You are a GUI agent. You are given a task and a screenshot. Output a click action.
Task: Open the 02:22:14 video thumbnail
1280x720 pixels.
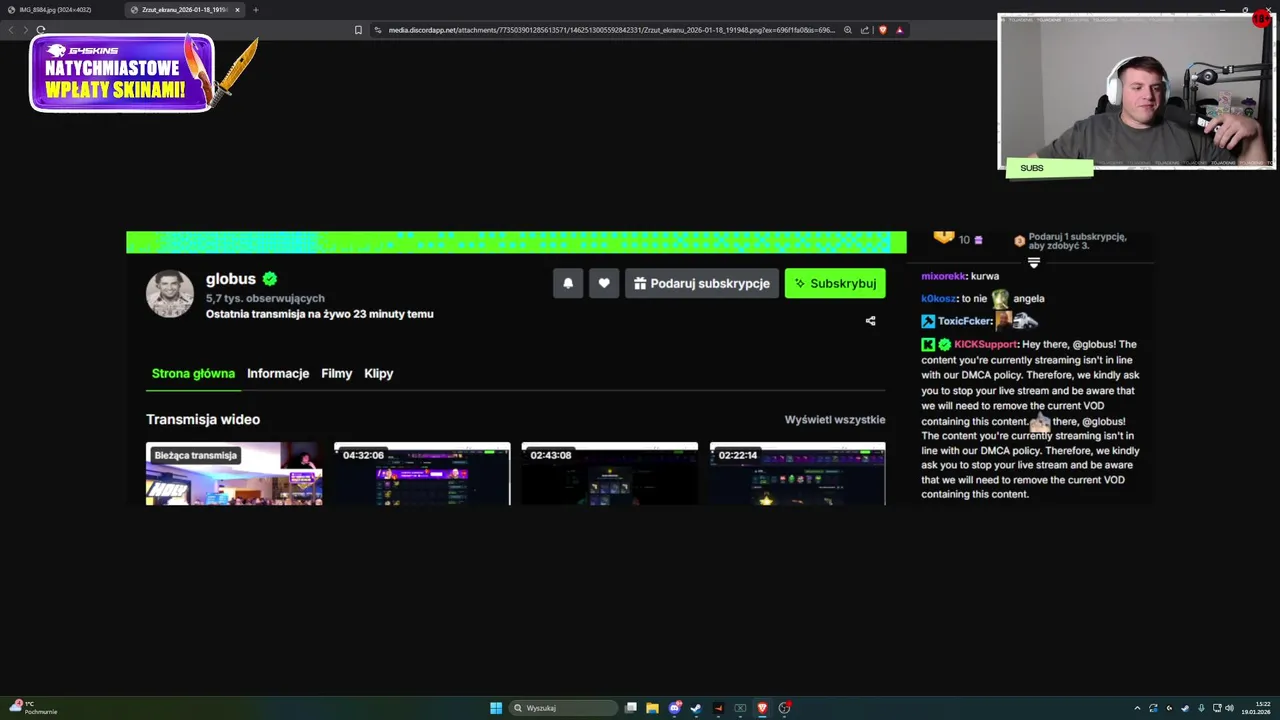[798, 474]
